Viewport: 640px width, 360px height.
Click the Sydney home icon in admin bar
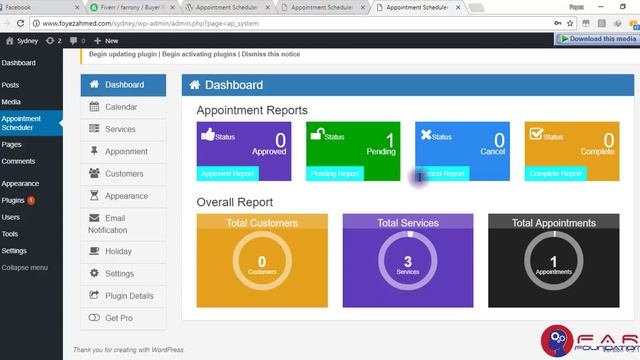coord(10,41)
